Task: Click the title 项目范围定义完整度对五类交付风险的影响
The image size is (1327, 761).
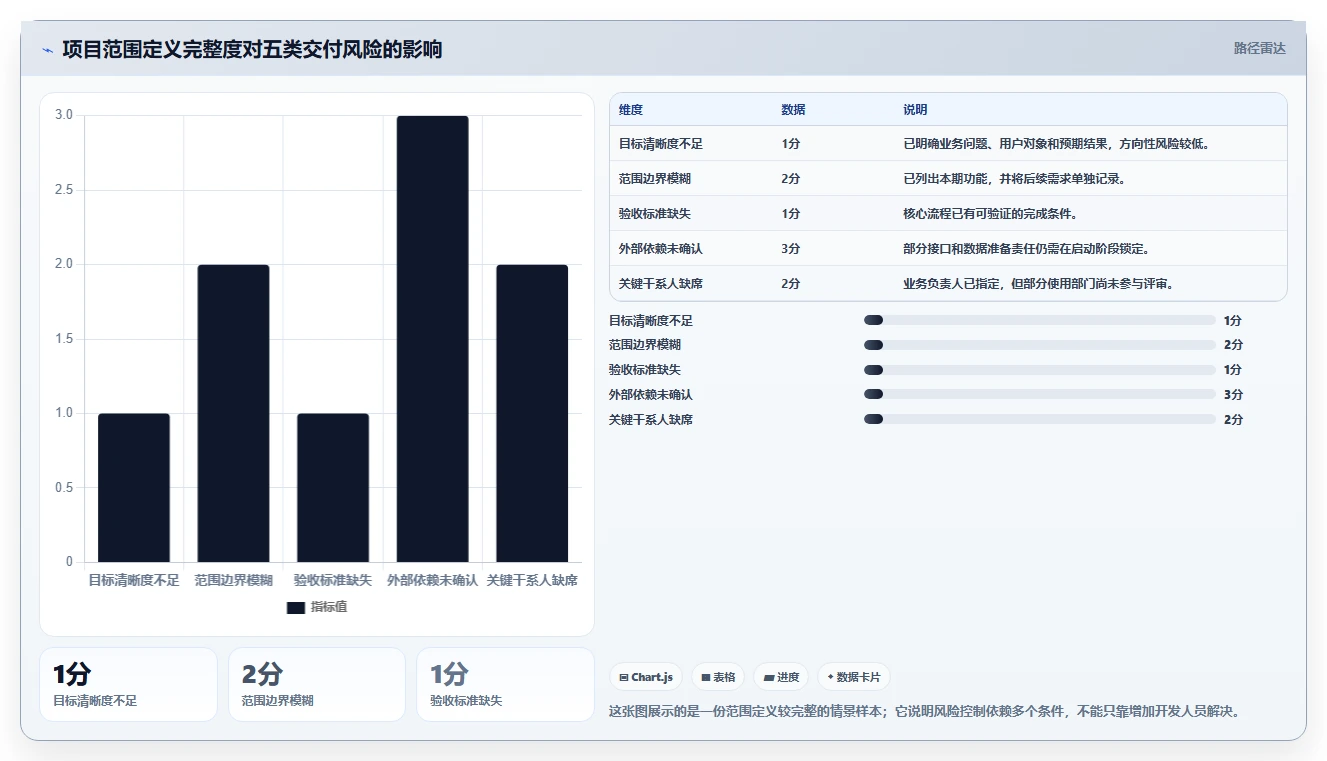Action: coord(252,49)
